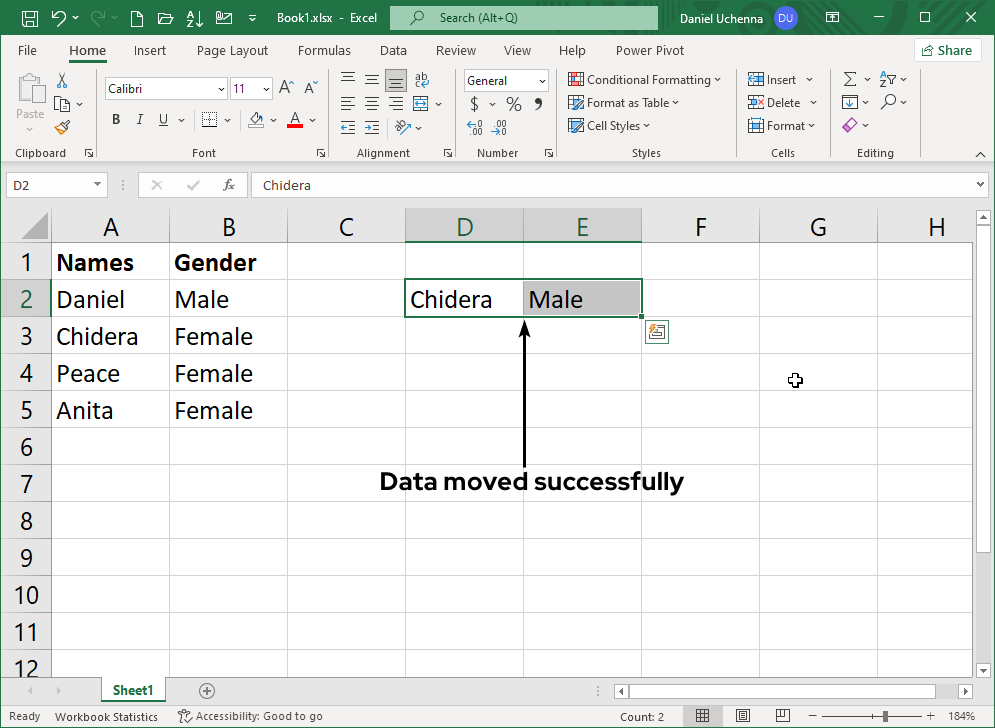Click Cell Styles in the Styles group
The width and height of the screenshot is (995, 728).
coord(608,125)
